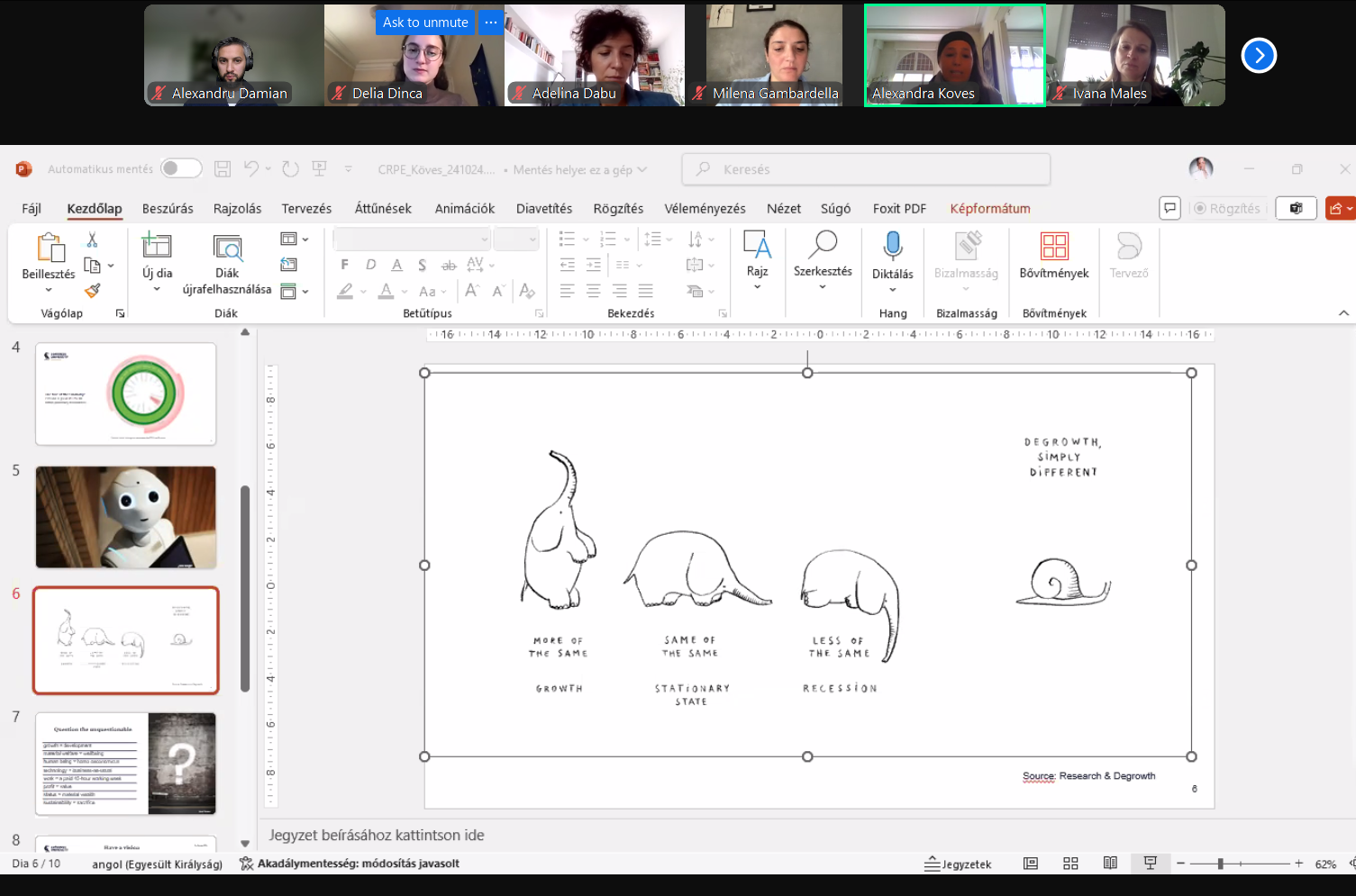The image size is (1356, 896).
Task: Toggle Jegyzetek notes pane
Action: [x=958, y=864]
